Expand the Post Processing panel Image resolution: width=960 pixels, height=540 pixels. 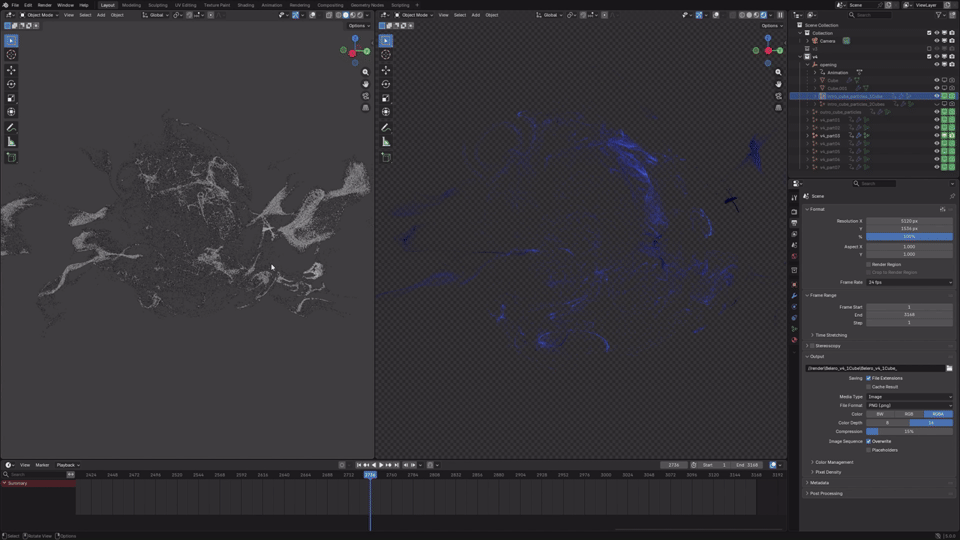[823, 493]
